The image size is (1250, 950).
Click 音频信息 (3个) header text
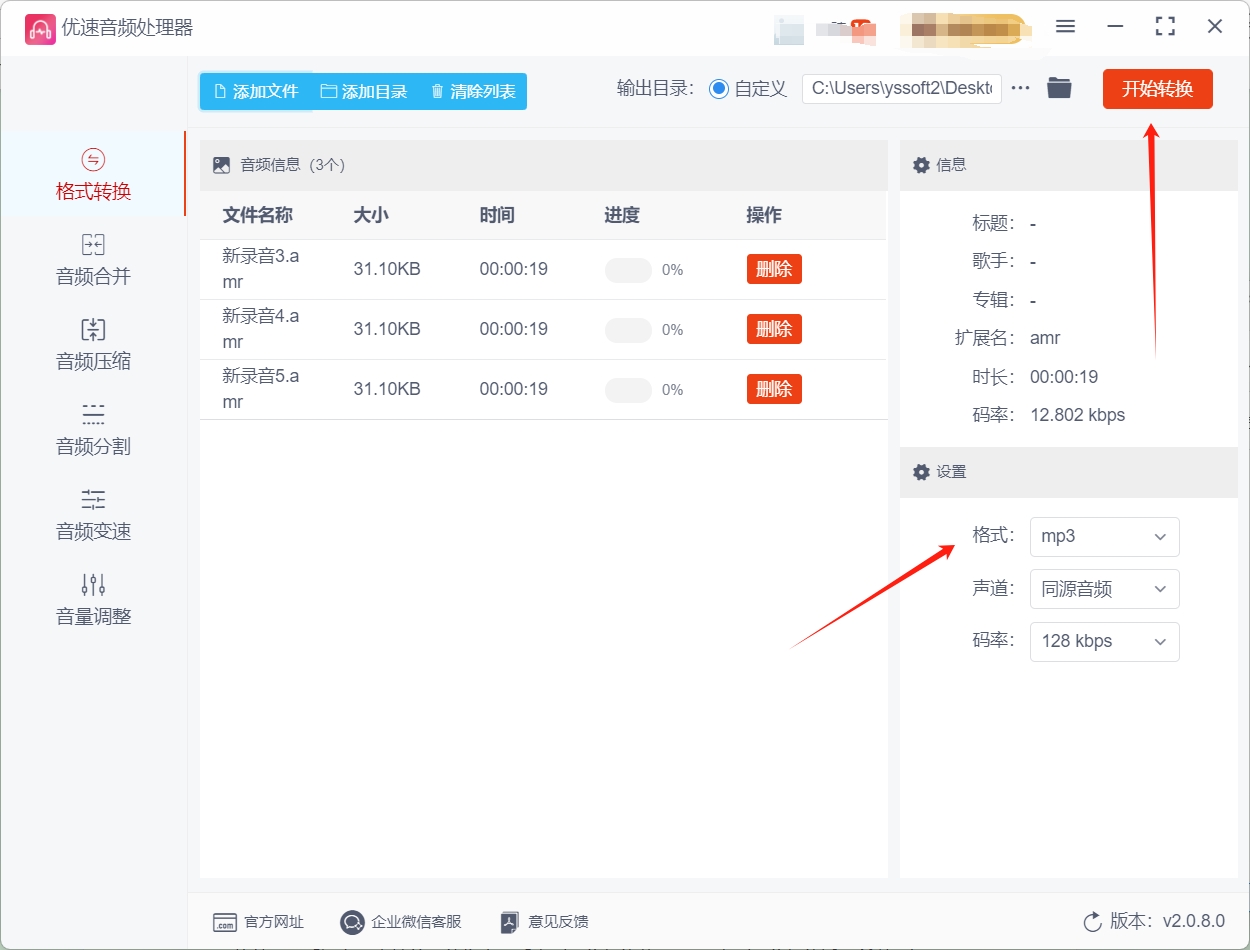pos(293,165)
